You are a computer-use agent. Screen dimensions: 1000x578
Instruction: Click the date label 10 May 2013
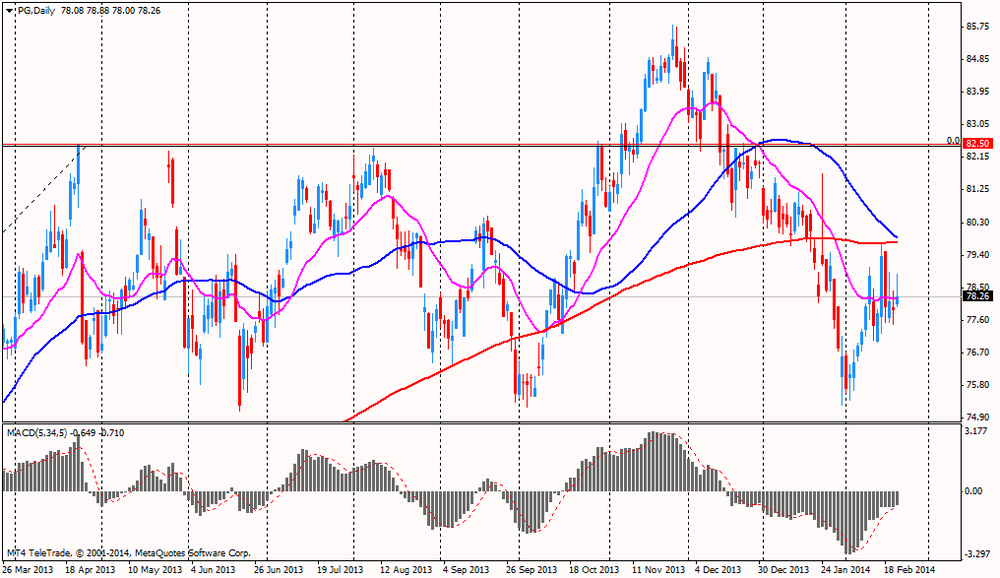[154, 569]
